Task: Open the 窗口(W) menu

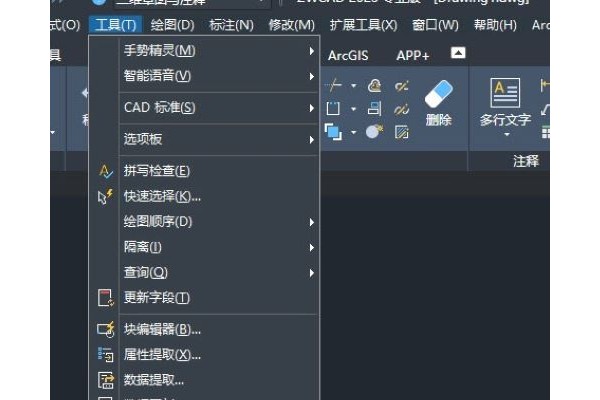Action: [x=435, y=25]
